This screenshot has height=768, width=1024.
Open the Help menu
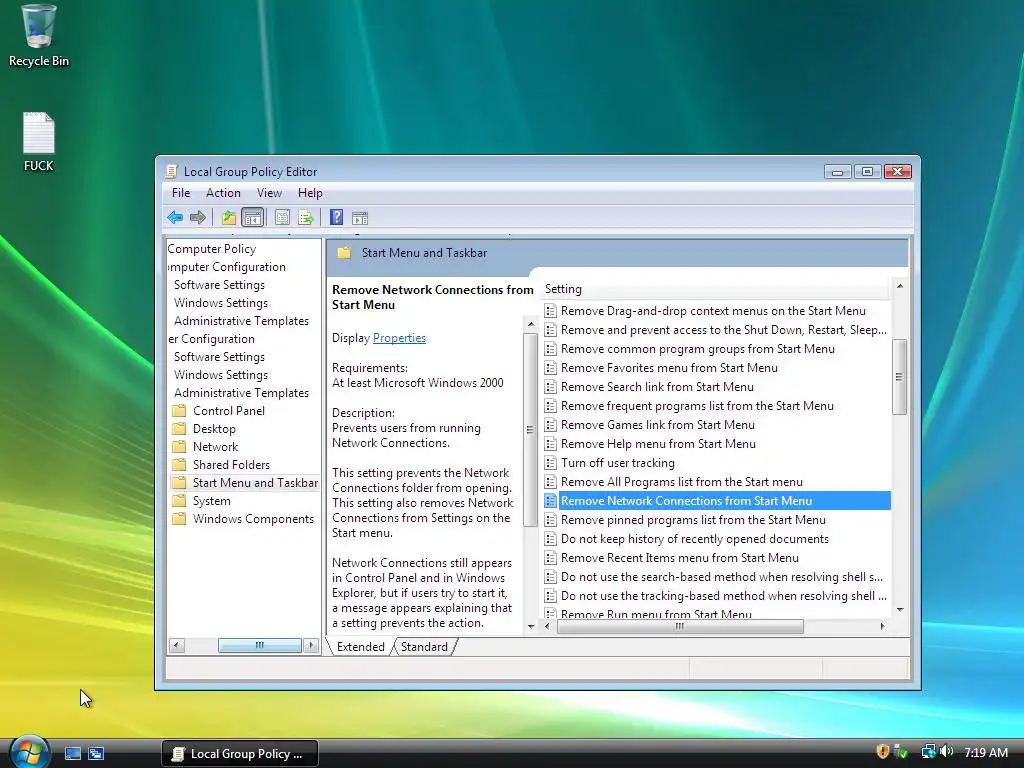[310, 193]
